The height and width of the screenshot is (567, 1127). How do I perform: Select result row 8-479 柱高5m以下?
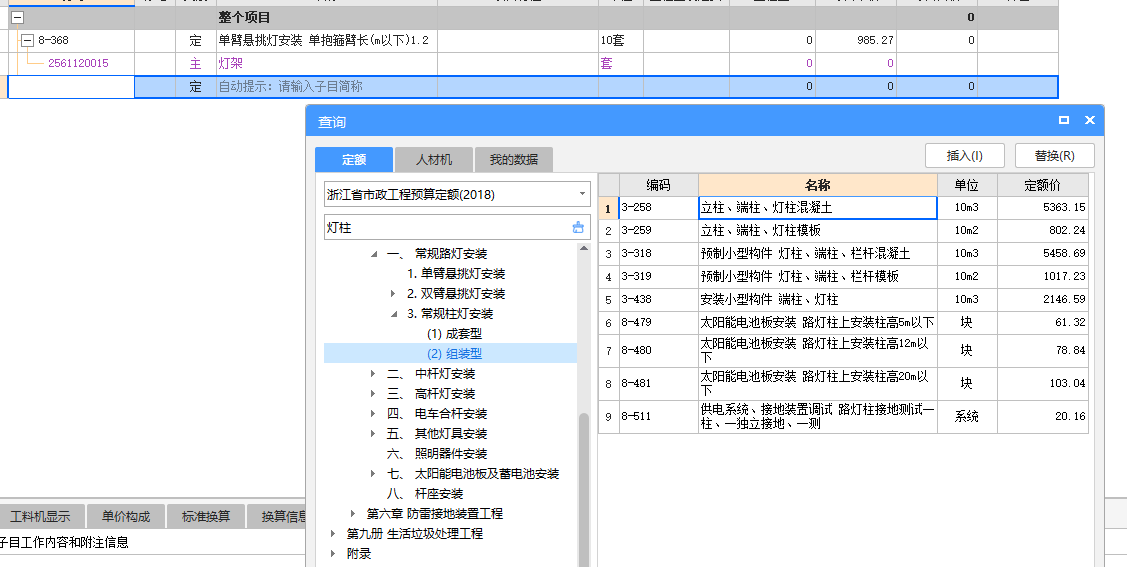pyautogui.click(x=844, y=323)
